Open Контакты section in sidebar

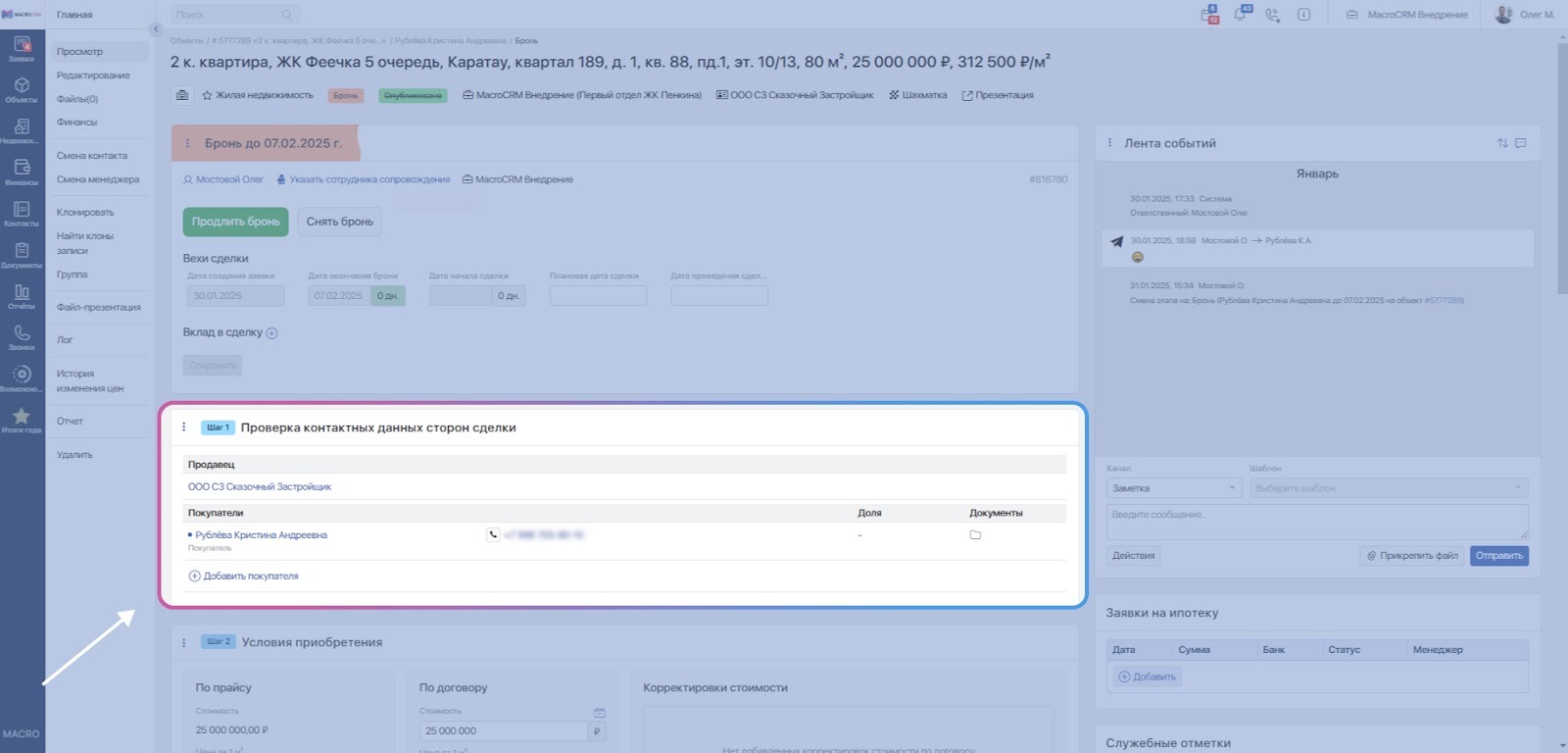click(x=22, y=213)
